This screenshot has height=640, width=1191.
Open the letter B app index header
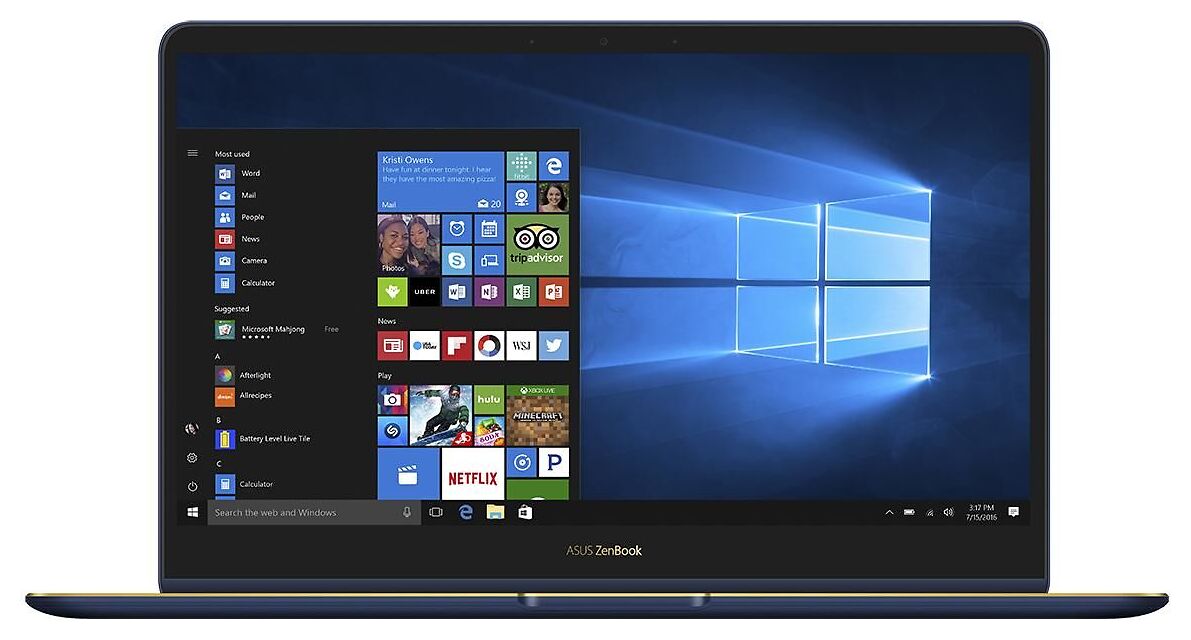(218, 420)
